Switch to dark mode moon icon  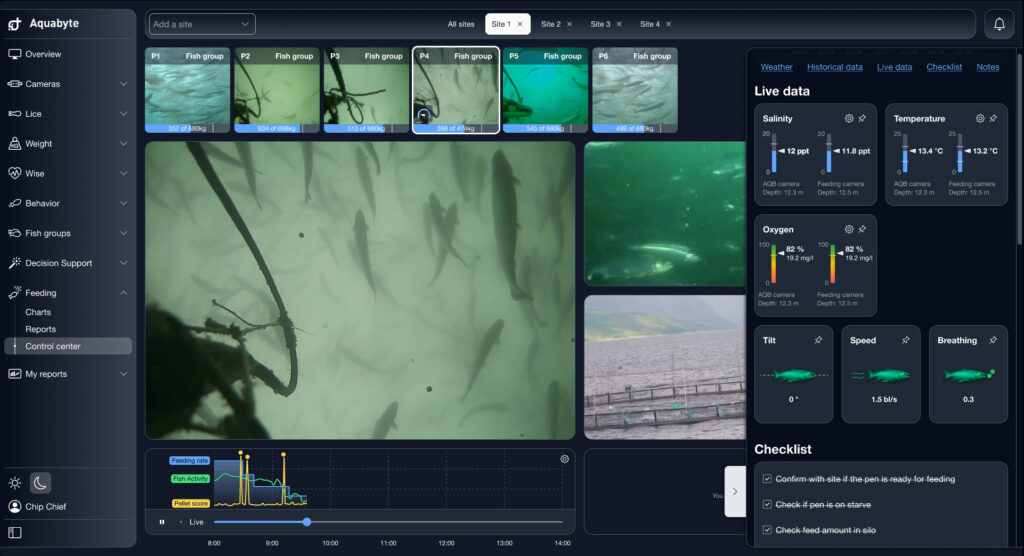tap(40, 483)
